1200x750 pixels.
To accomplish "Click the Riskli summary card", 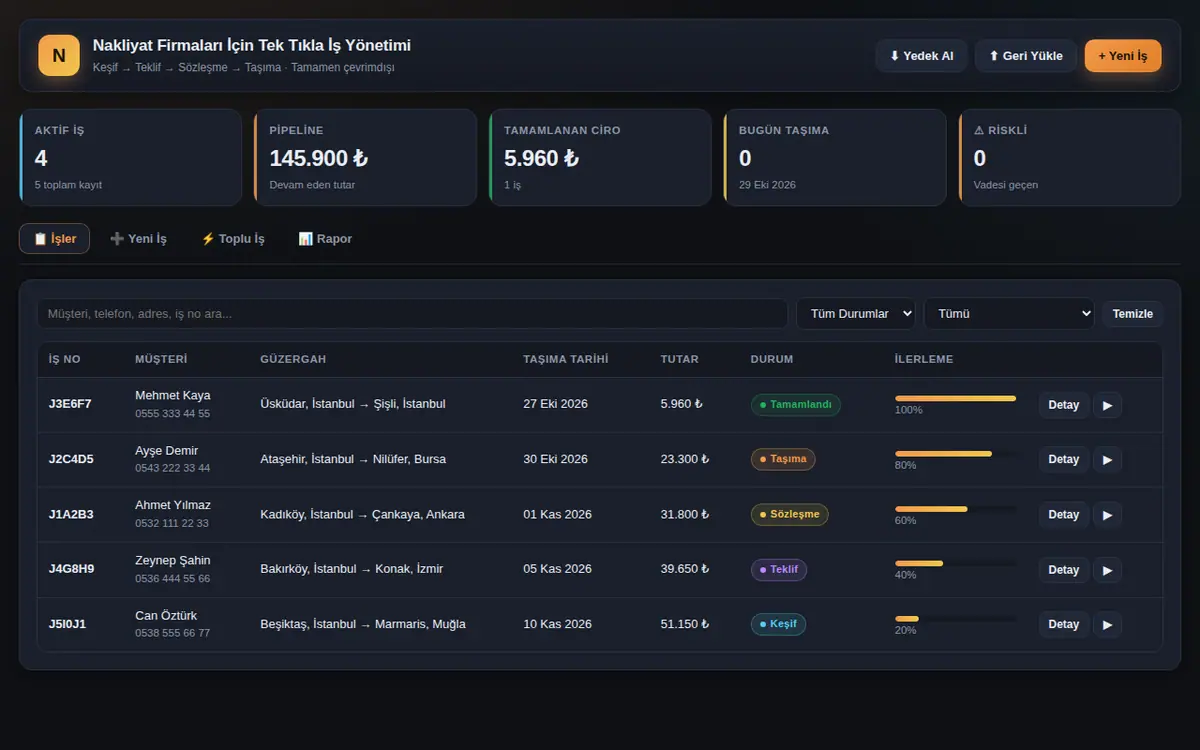I will click(1070, 158).
